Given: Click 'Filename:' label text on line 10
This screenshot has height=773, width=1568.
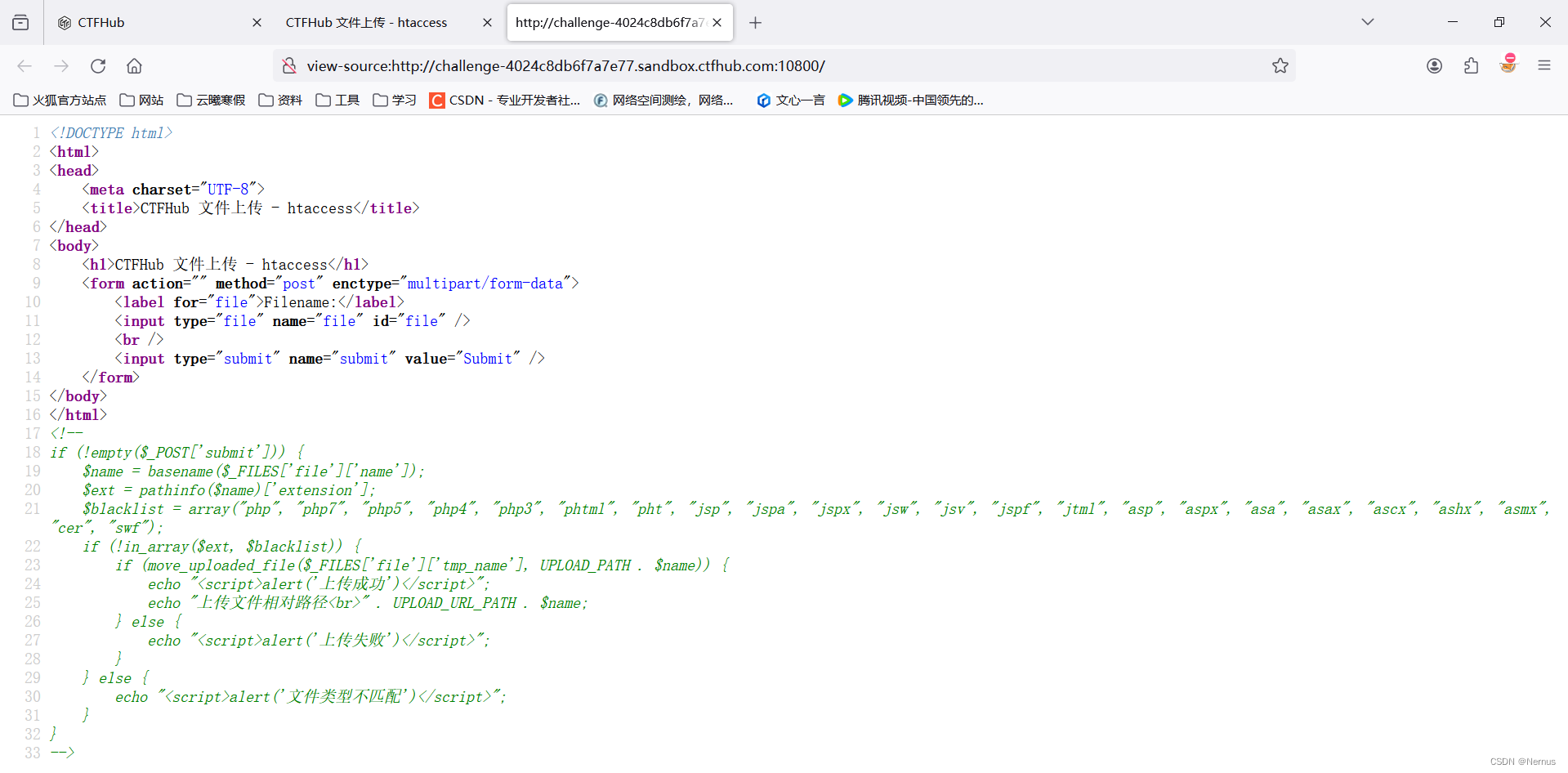Looking at the screenshot, I should (x=300, y=302).
